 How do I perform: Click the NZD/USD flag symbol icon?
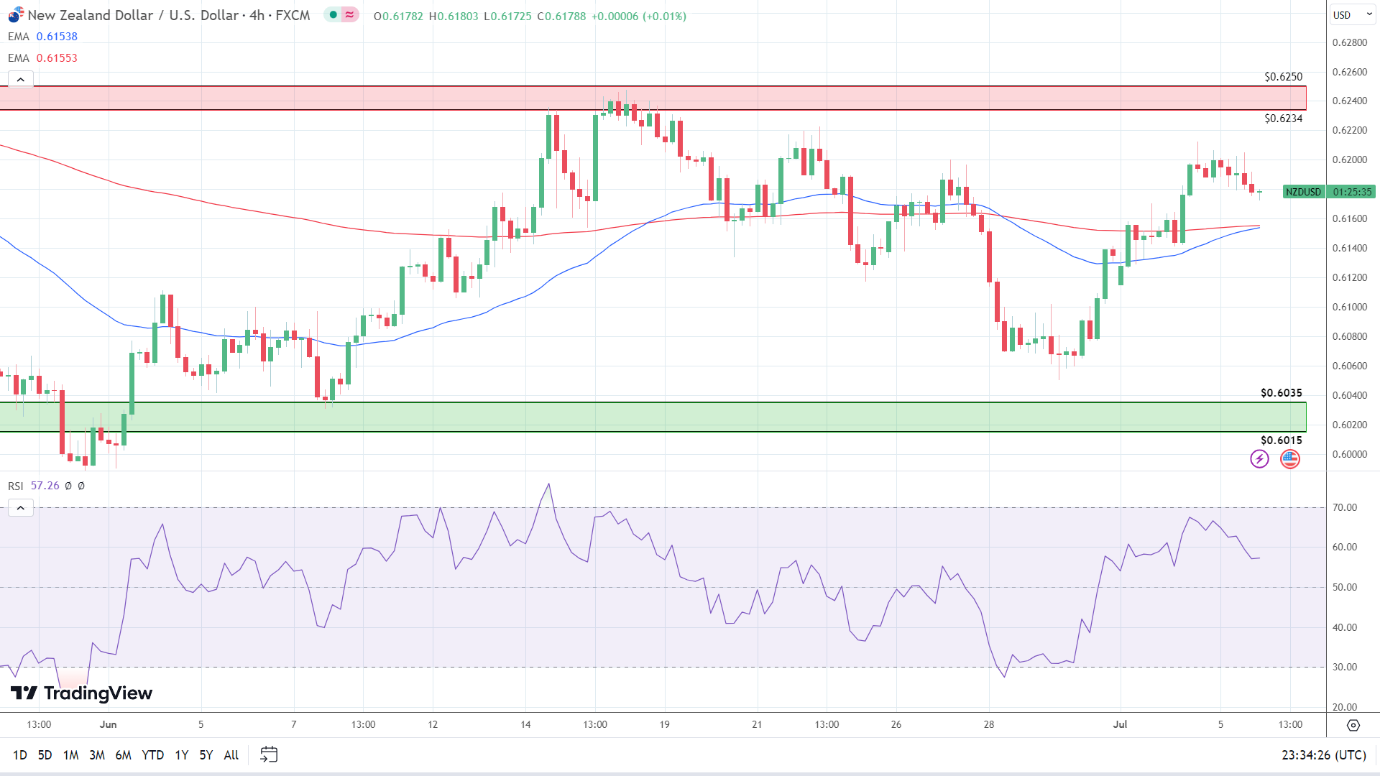pos(15,15)
